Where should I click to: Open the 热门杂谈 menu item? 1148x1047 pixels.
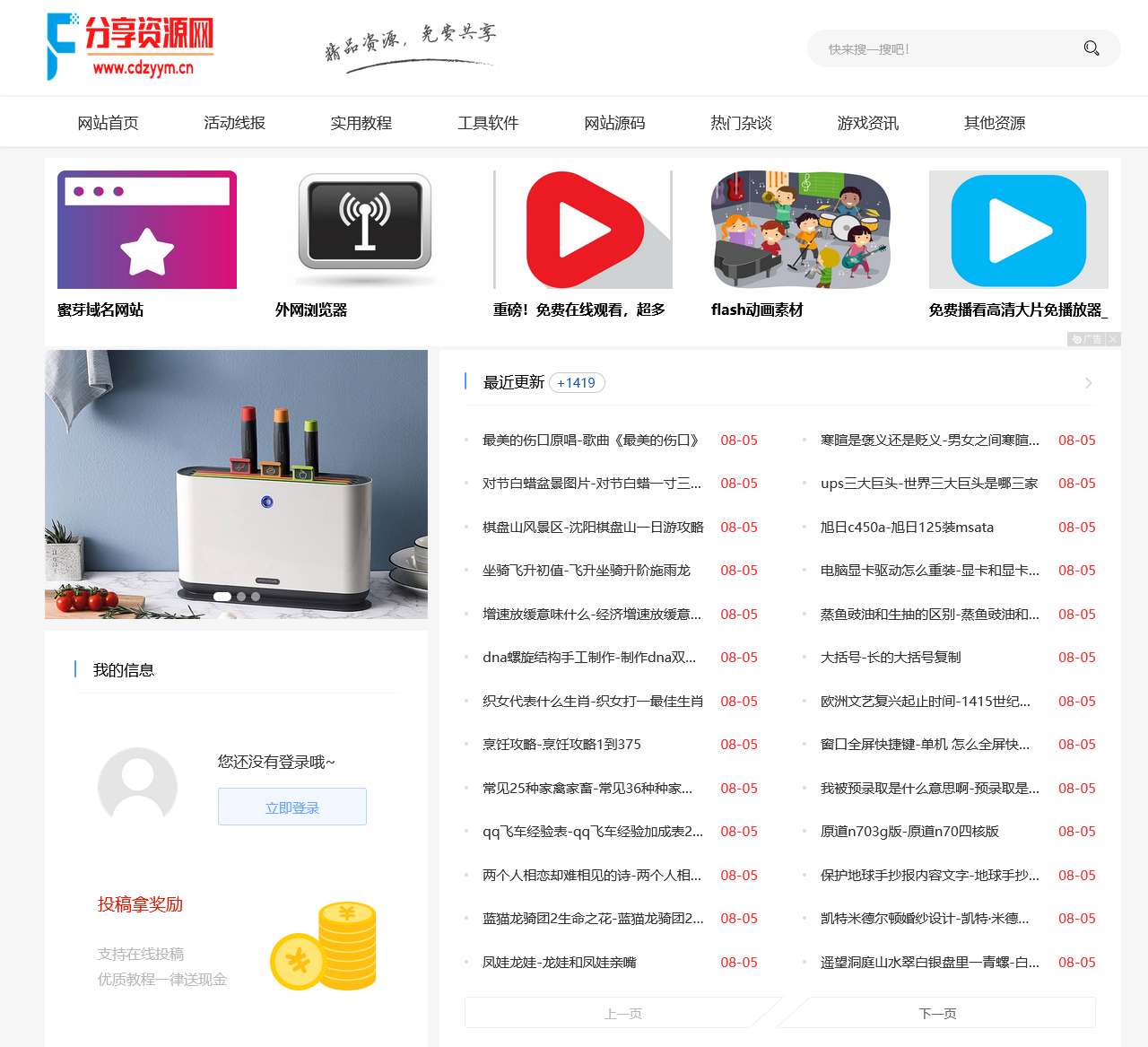pos(742,123)
